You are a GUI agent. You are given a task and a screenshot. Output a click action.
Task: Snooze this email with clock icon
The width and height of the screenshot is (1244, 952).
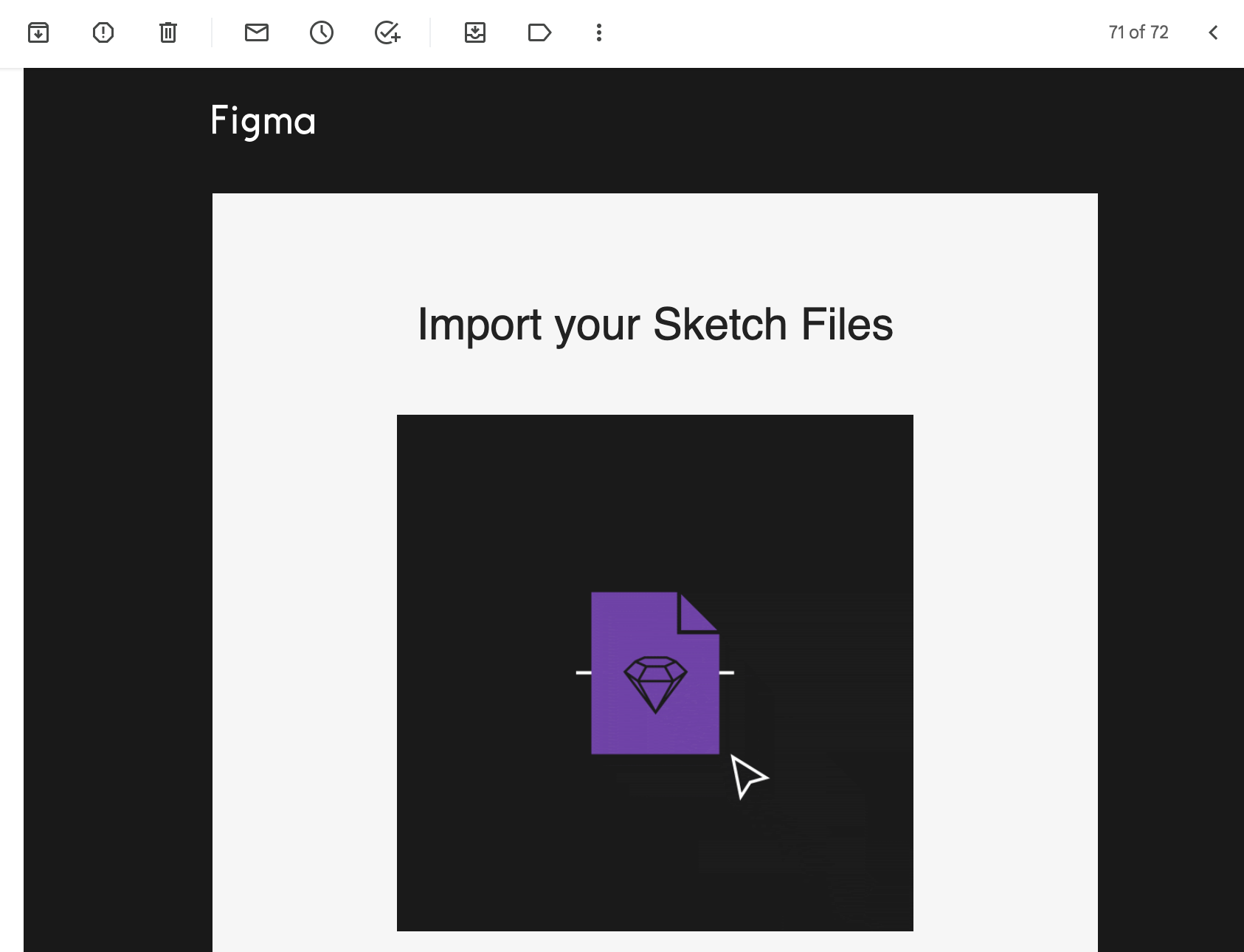tap(322, 32)
